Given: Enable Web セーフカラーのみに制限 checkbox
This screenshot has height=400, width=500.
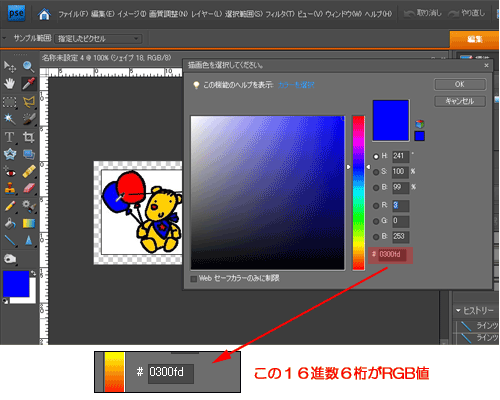Looking at the screenshot, I should coord(194,279).
